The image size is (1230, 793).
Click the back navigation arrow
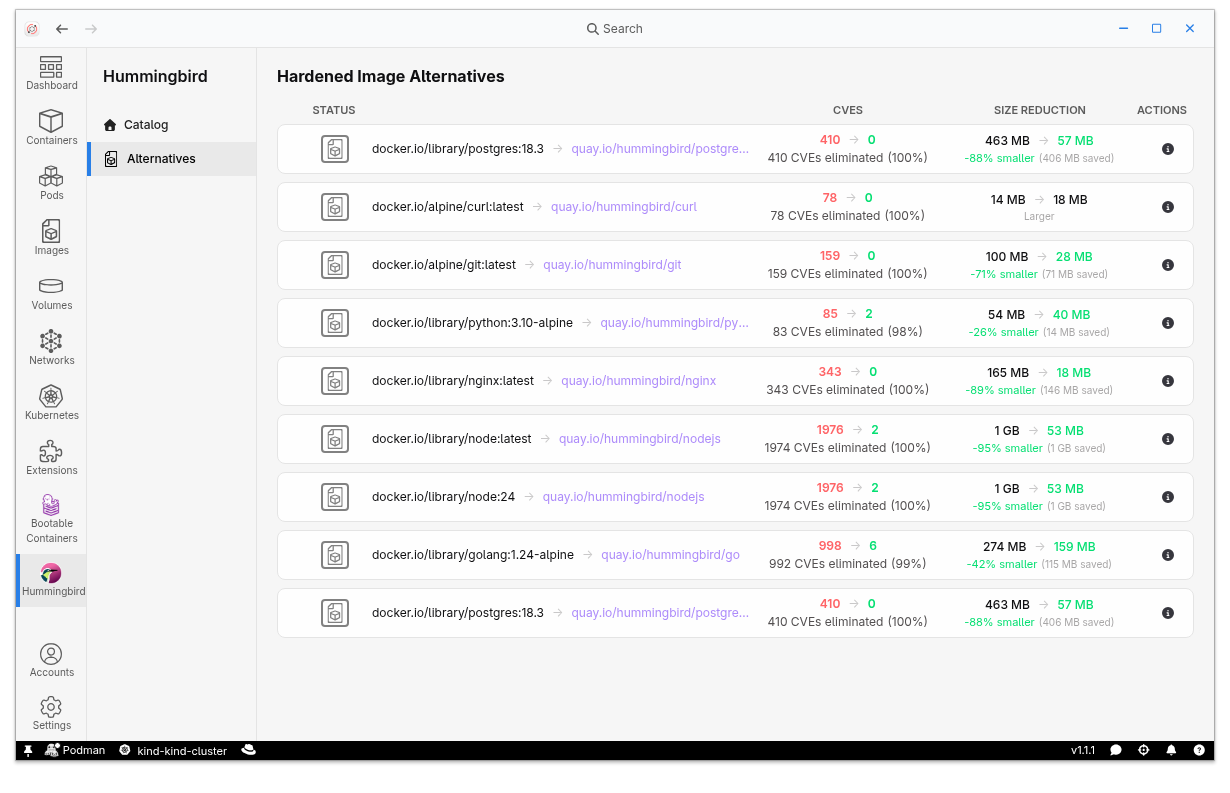62,29
